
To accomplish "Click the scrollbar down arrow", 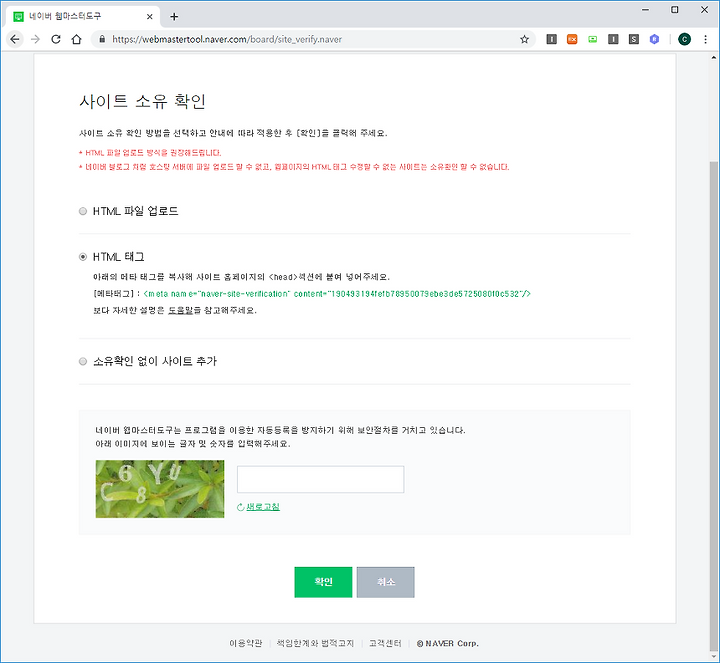I will (714, 655).
